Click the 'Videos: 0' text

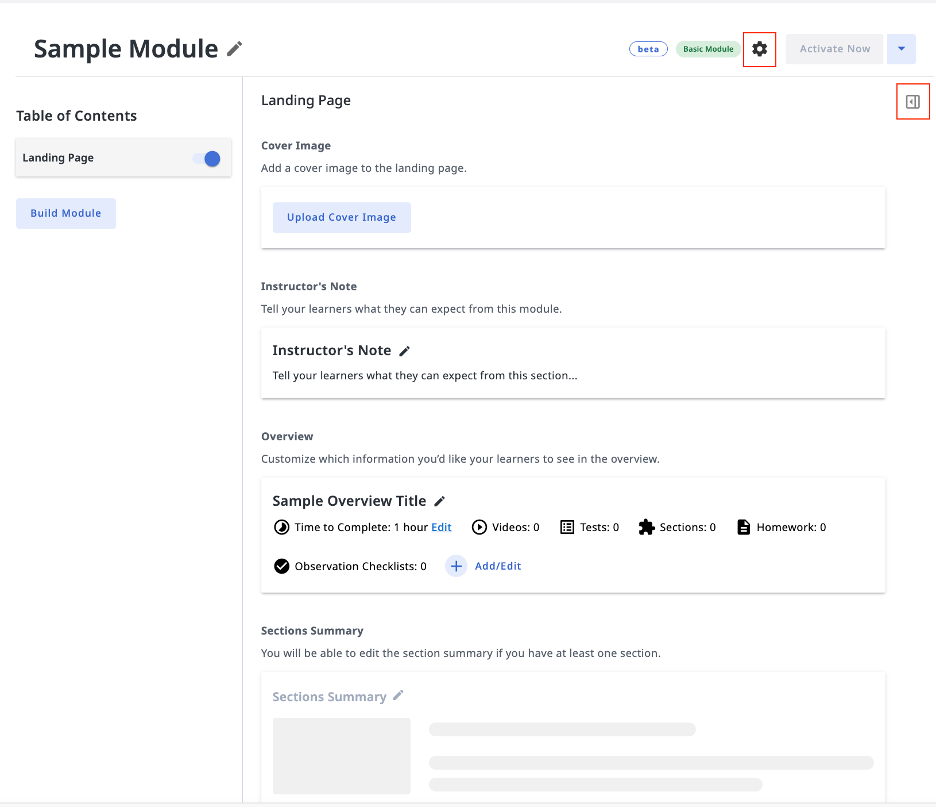click(516, 527)
